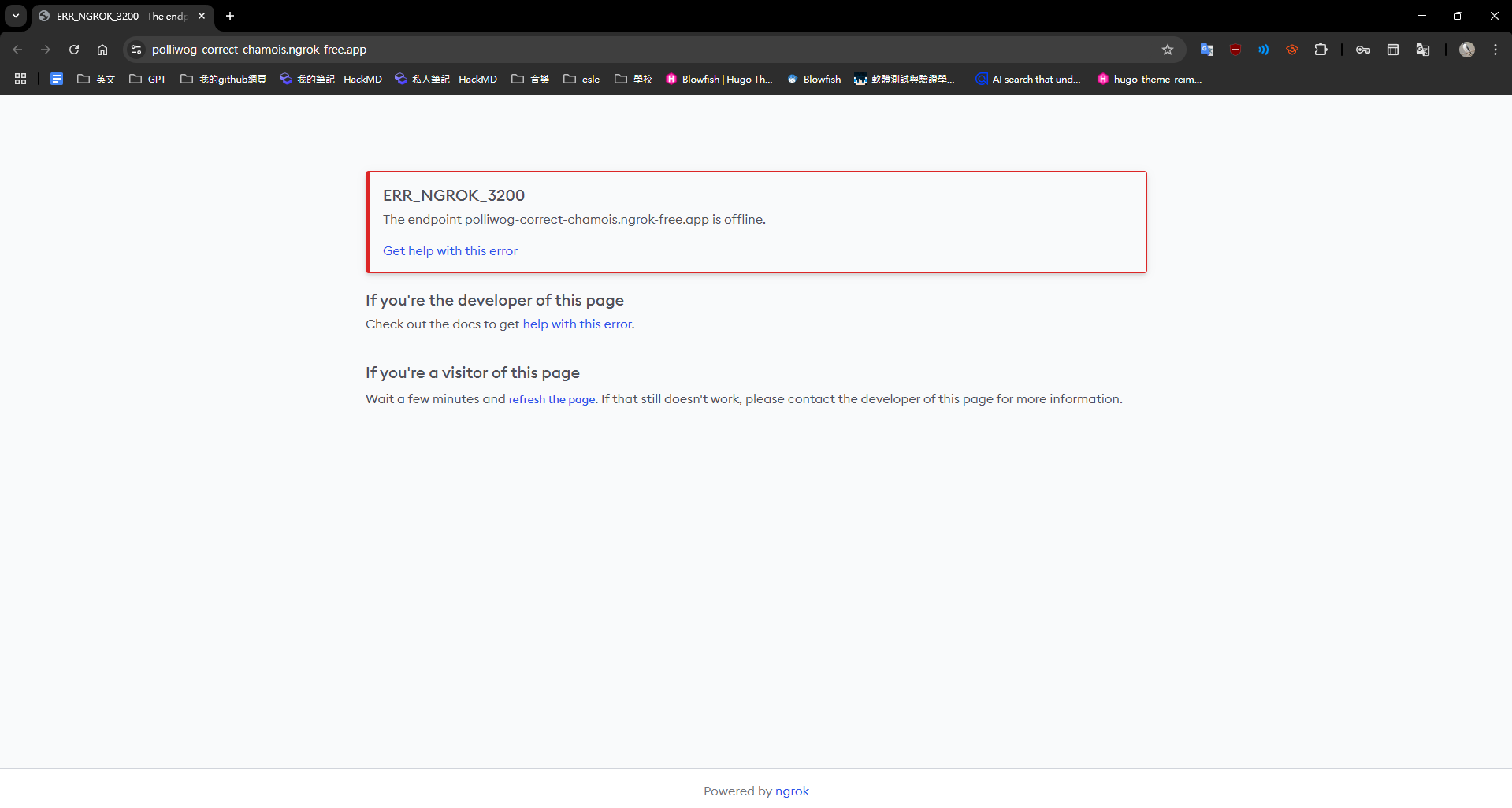View site information icon in address bar
1512x808 pixels.
[136, 50]
